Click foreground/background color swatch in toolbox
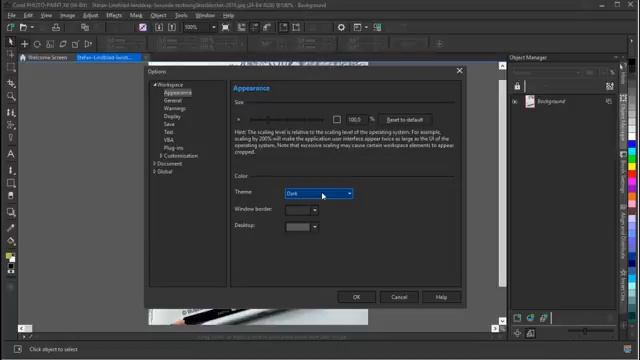 [x=11, y=257]
